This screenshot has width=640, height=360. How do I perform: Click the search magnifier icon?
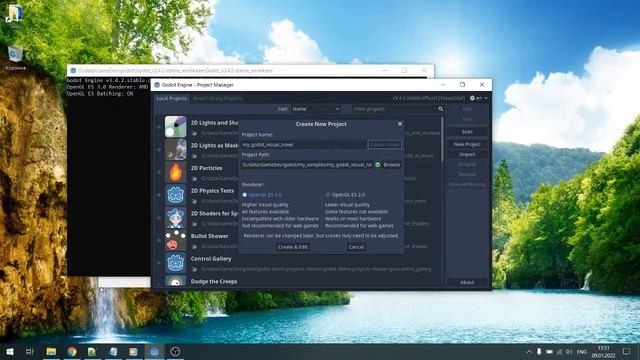pyautogui.click(x=440, y=109)
